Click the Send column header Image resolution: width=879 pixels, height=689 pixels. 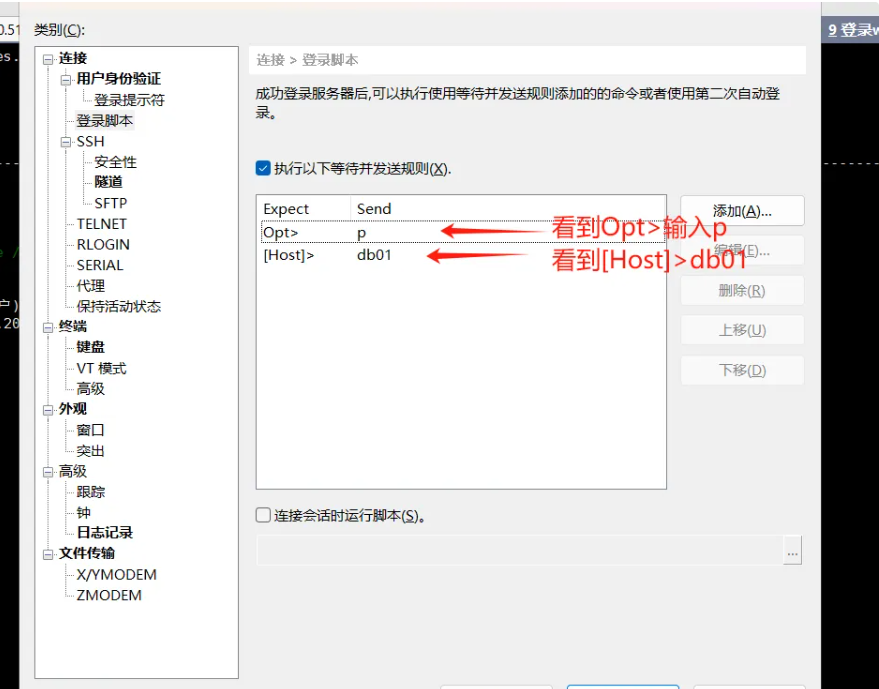click(x=508, y=209)
